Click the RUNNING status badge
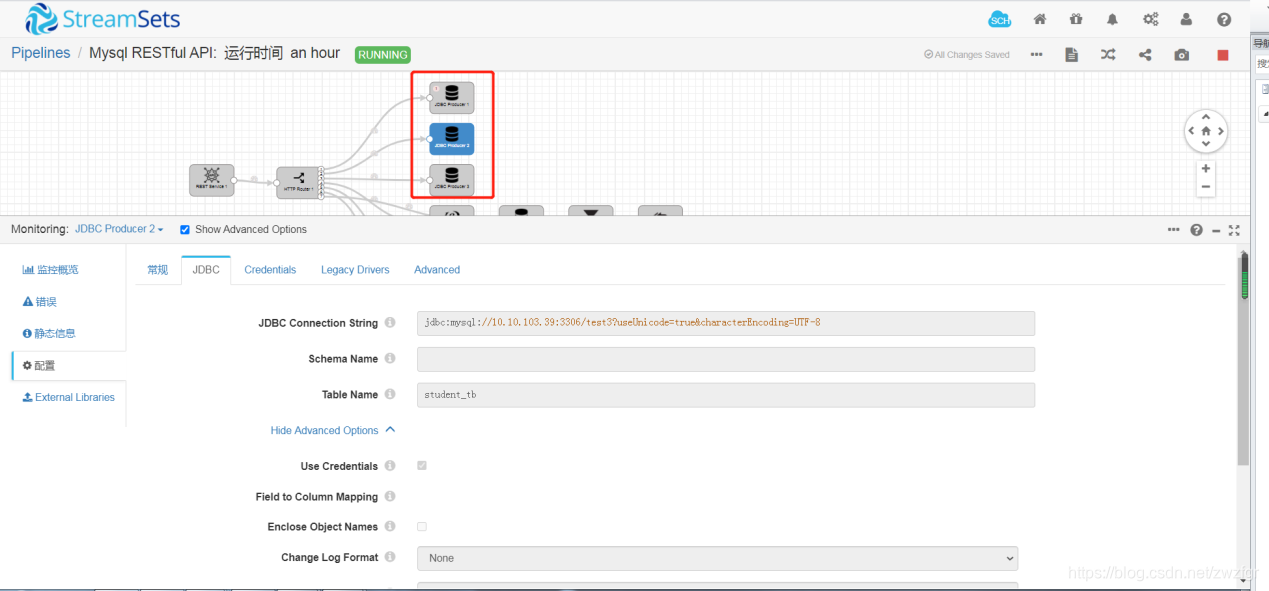Viewport: 1269px width, 591px height. click(383, 55)
